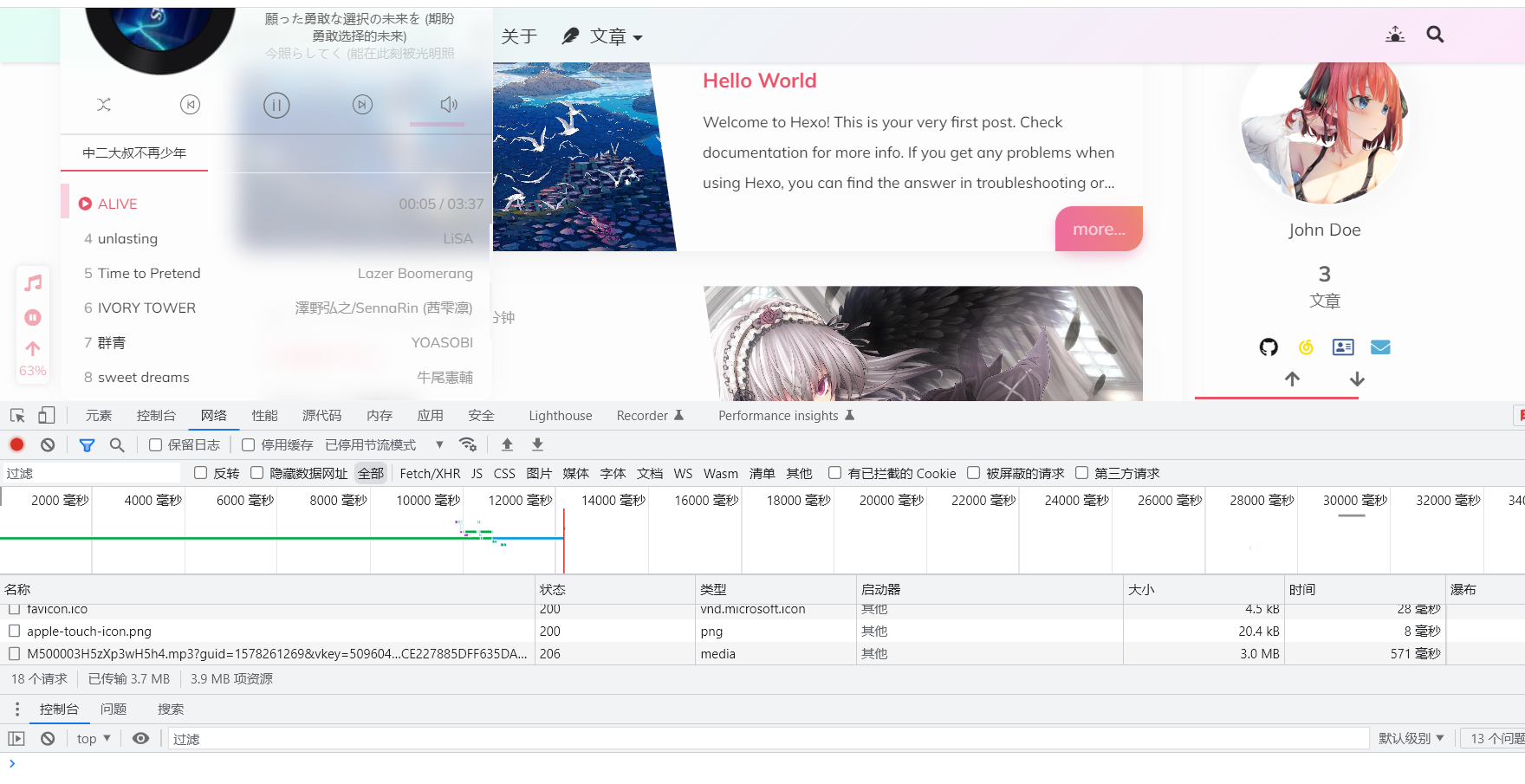Select the element inspector tool
This screenshot has width=1525, height=784.
[17, 416]
